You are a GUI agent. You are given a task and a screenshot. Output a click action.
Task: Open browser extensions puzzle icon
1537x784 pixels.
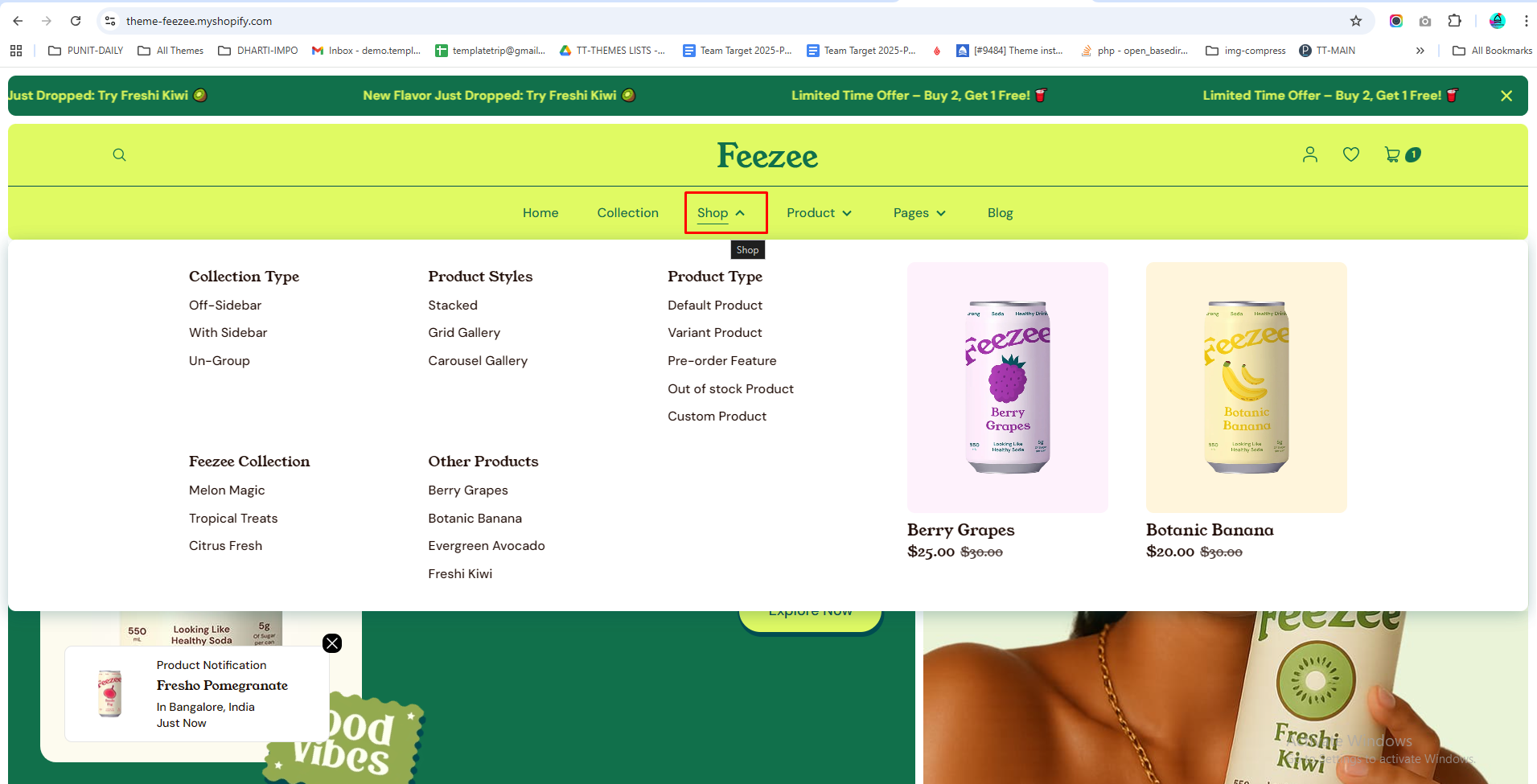pos(1454,21)
